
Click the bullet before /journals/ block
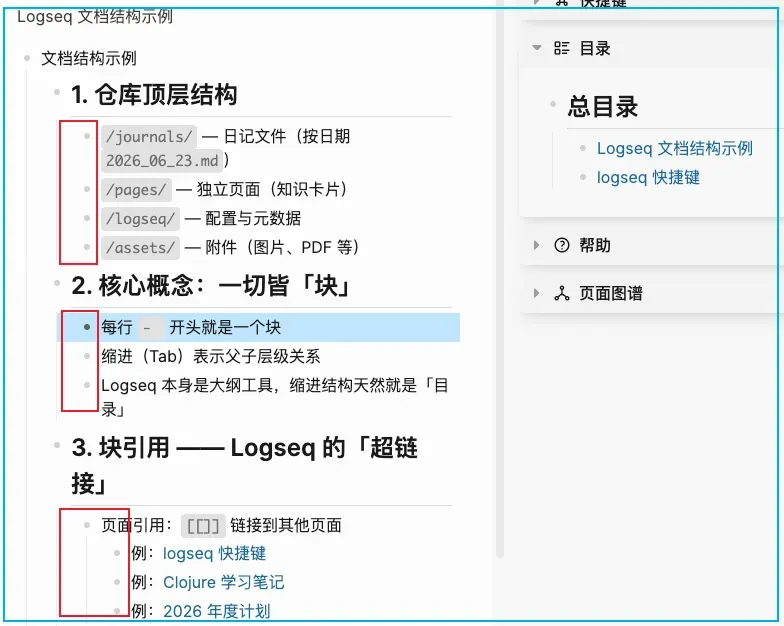87,136
